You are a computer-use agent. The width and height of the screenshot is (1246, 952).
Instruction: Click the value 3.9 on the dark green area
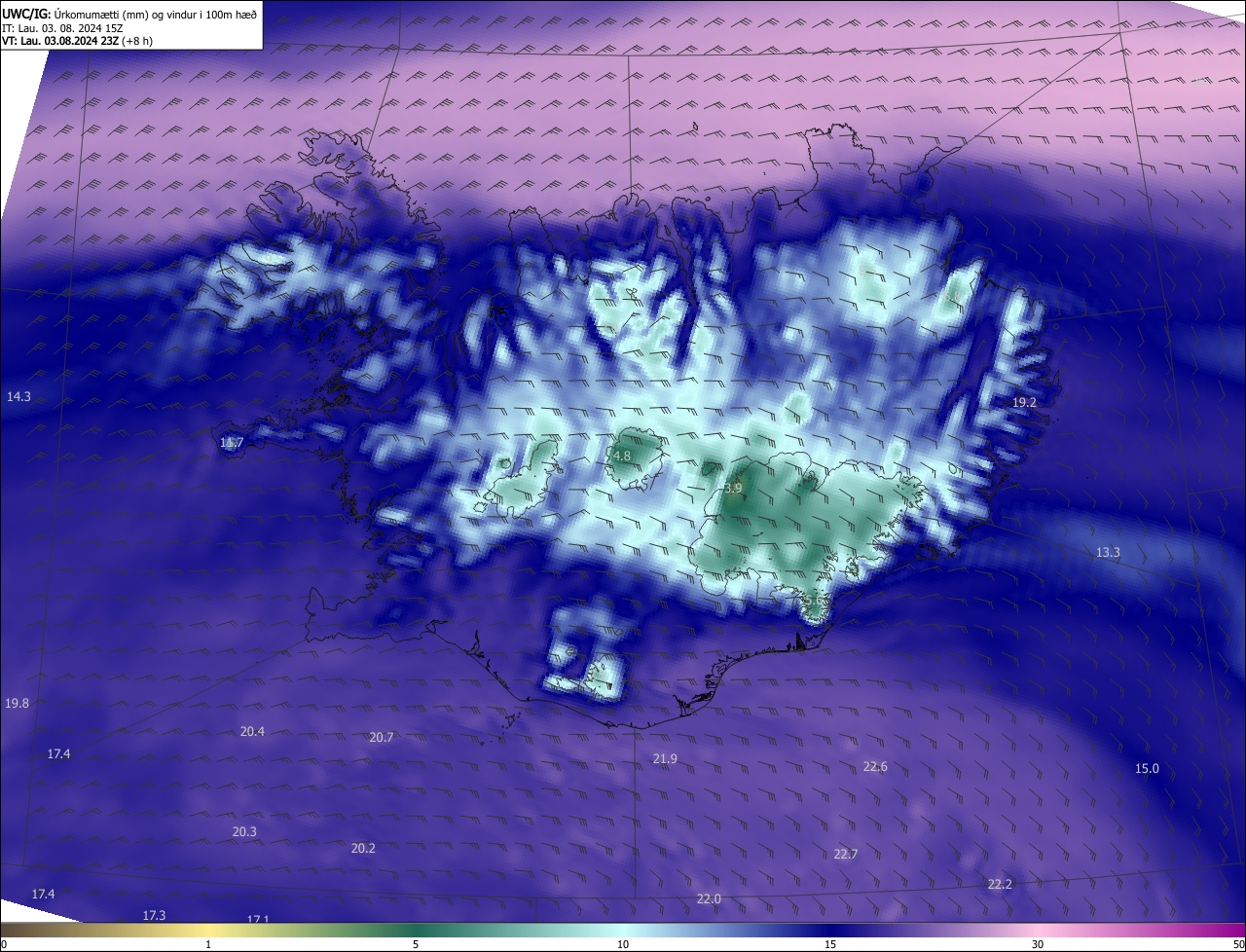(x=734, y=488)
